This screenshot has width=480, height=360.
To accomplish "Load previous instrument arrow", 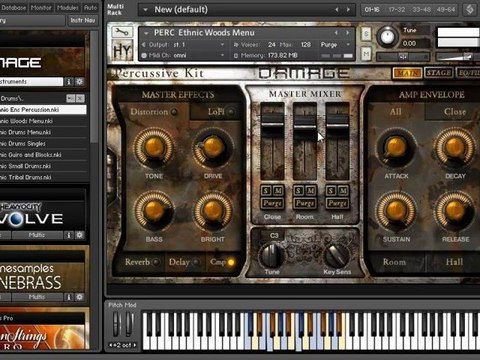I will coord(336,33).
